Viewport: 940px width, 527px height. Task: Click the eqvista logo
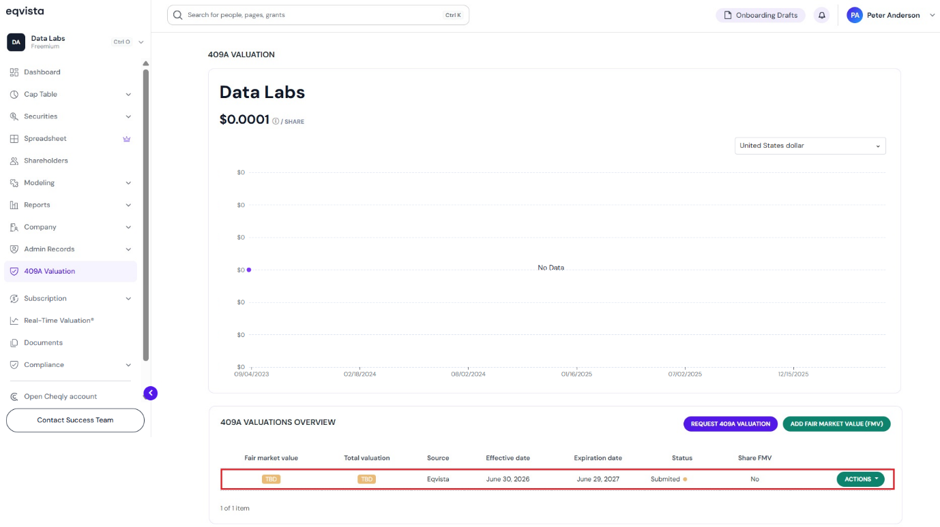pyautogui.click(x=25, y=11)
